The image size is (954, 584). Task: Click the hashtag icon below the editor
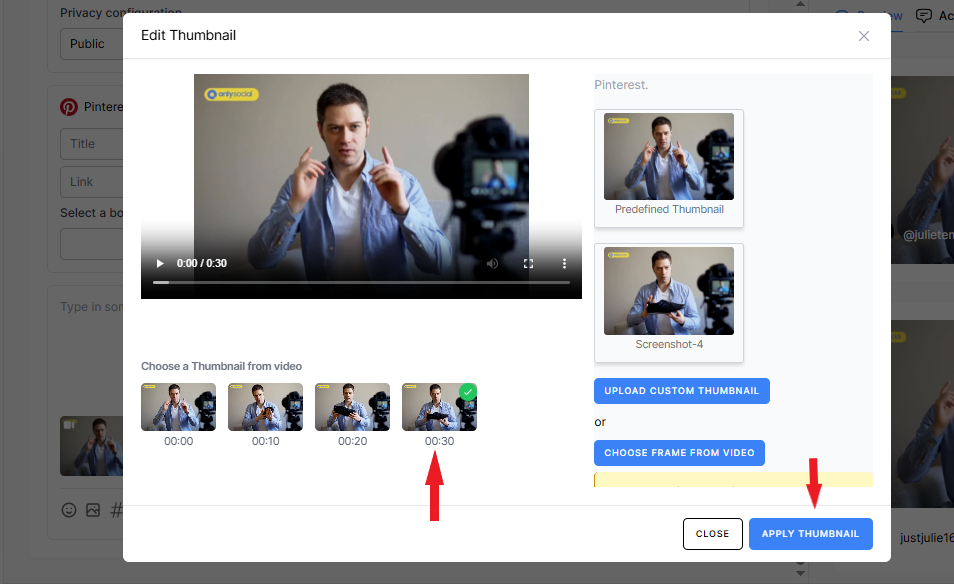click(x=116, y=510)
